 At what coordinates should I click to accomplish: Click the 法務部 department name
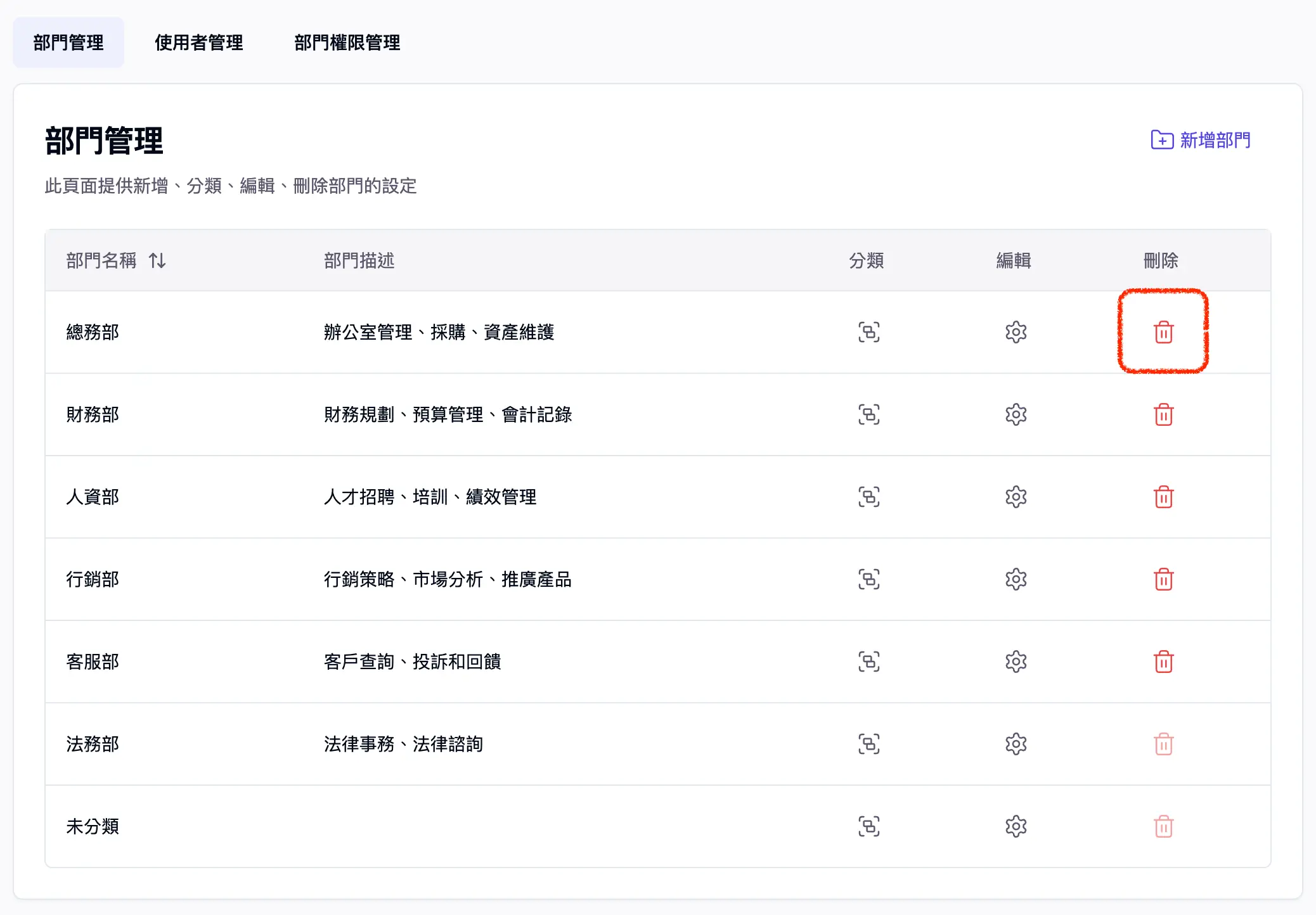[x=93, y=744]
